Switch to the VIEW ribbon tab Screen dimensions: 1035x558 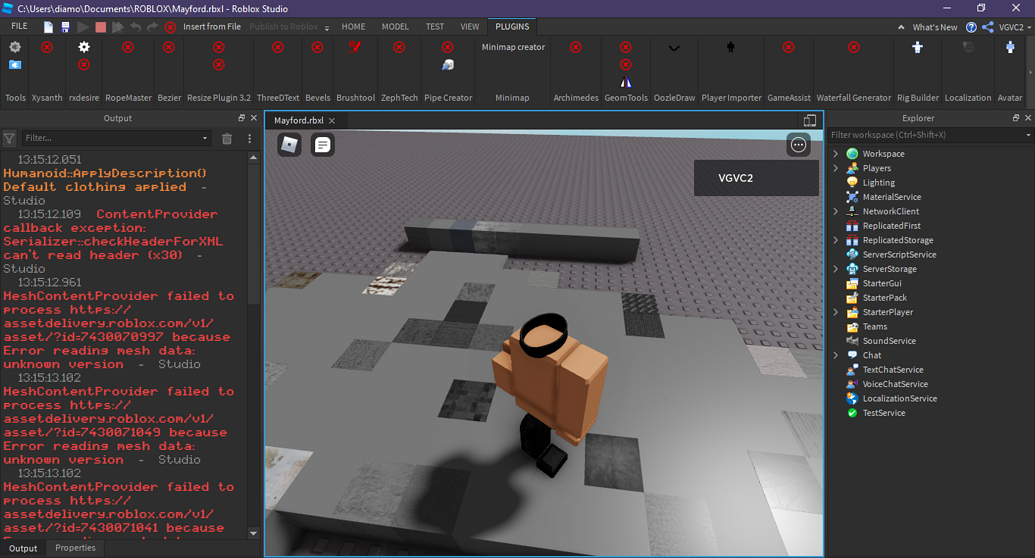click(x=469, y=27)
